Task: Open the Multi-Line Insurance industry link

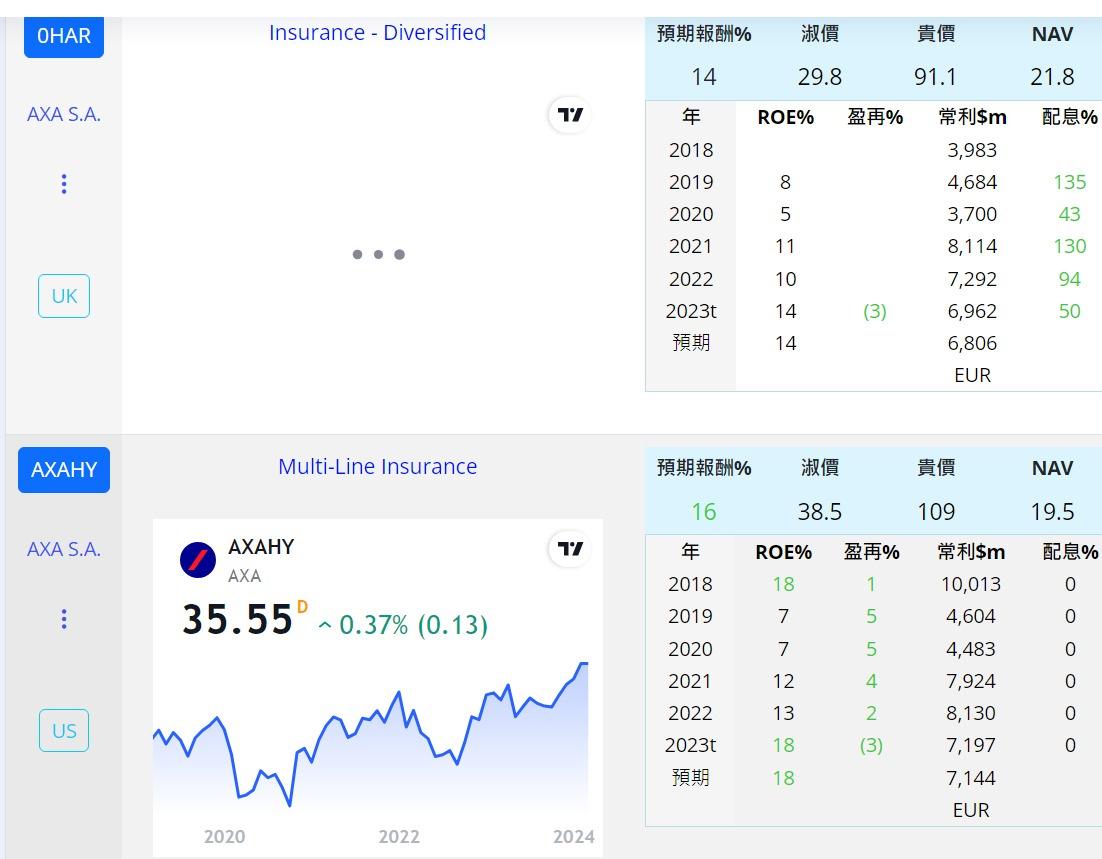Action: [x=377, y=466]
